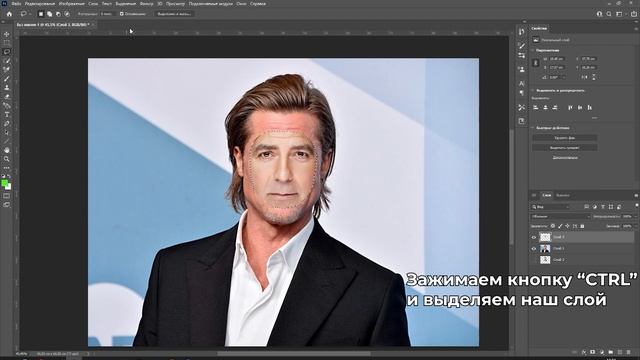The height and width of the screenshot is (360, 640).
Task: Collapse the align and distribute section
Action: (x=533, y=91)
